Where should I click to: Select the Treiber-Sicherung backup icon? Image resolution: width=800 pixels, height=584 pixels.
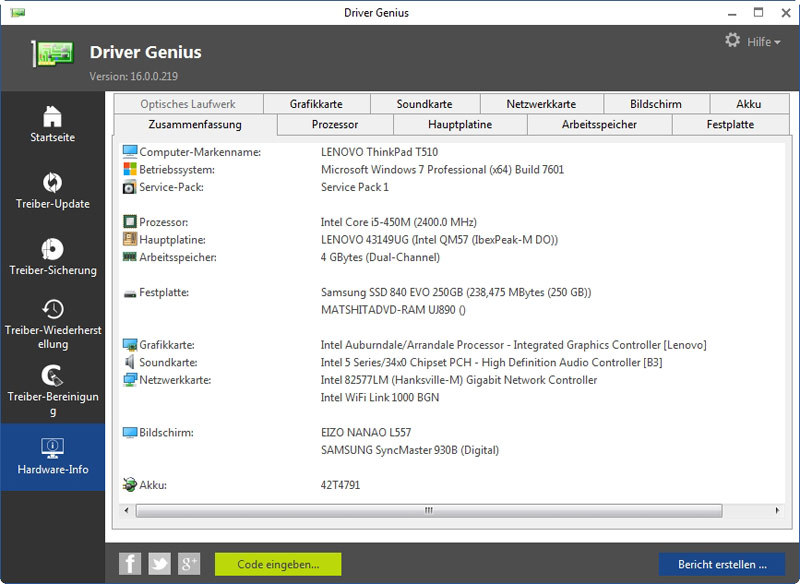tap(52, 248)
